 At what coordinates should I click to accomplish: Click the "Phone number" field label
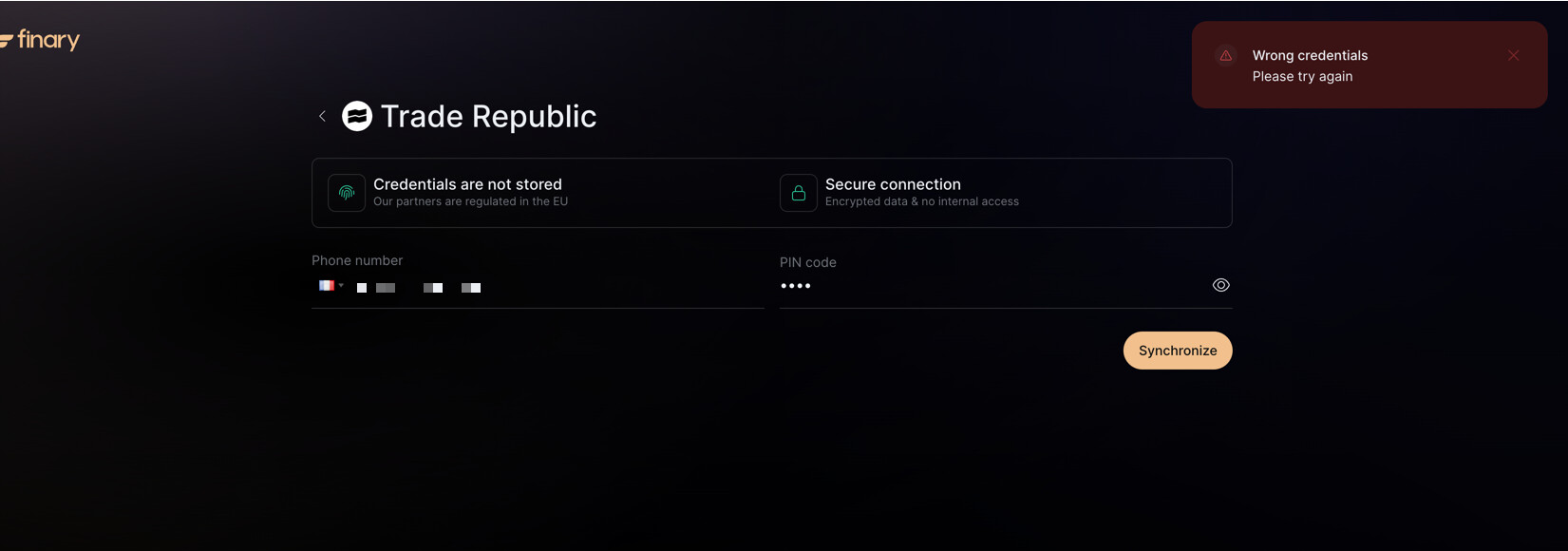(x=357, y=260)
